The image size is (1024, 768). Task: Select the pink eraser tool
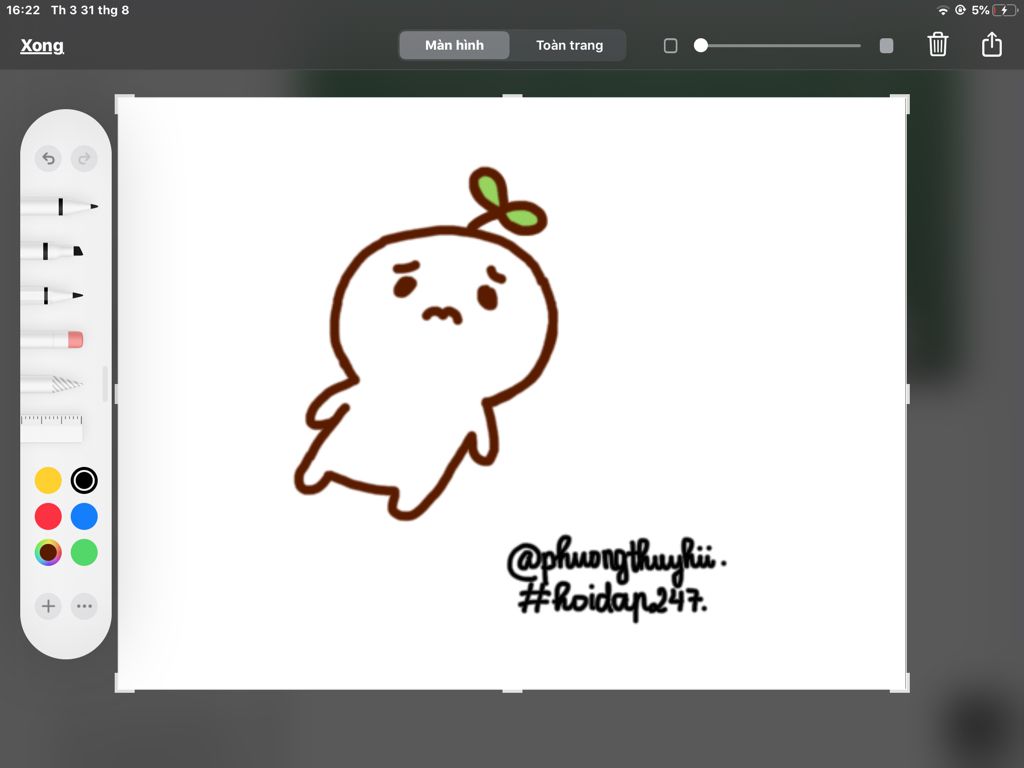(x=52, y=340)
